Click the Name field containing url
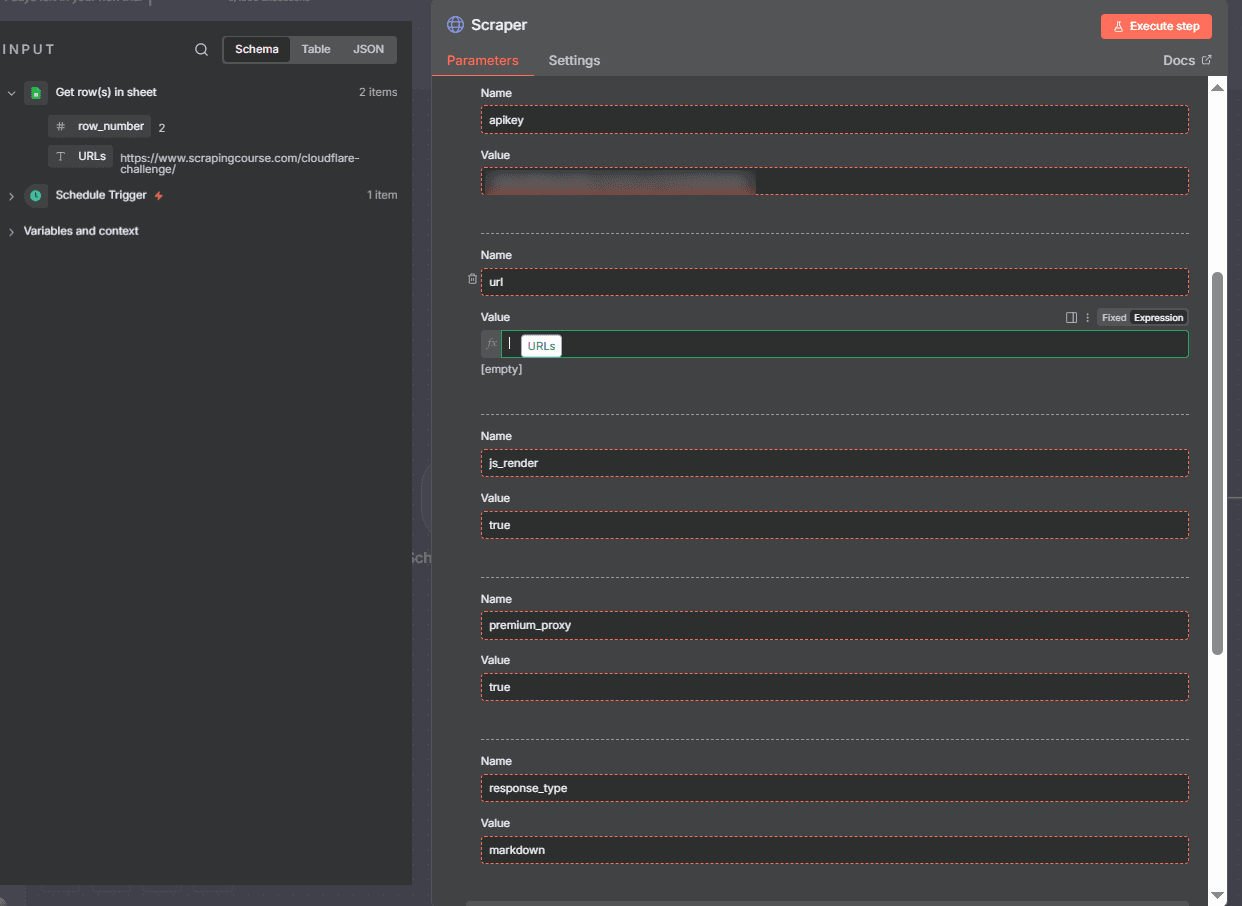The height and width of the screenshot is (906, 1242). pos(835,282)
